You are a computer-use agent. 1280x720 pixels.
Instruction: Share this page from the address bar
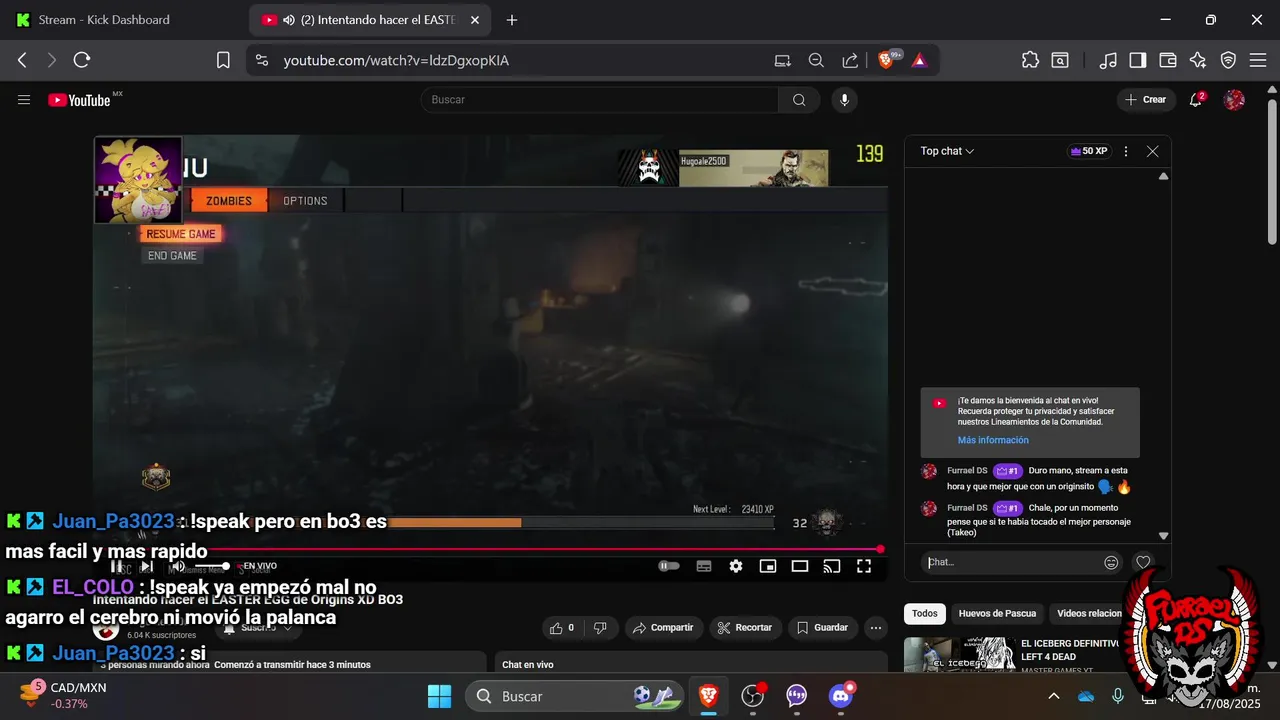click(850, 60)
